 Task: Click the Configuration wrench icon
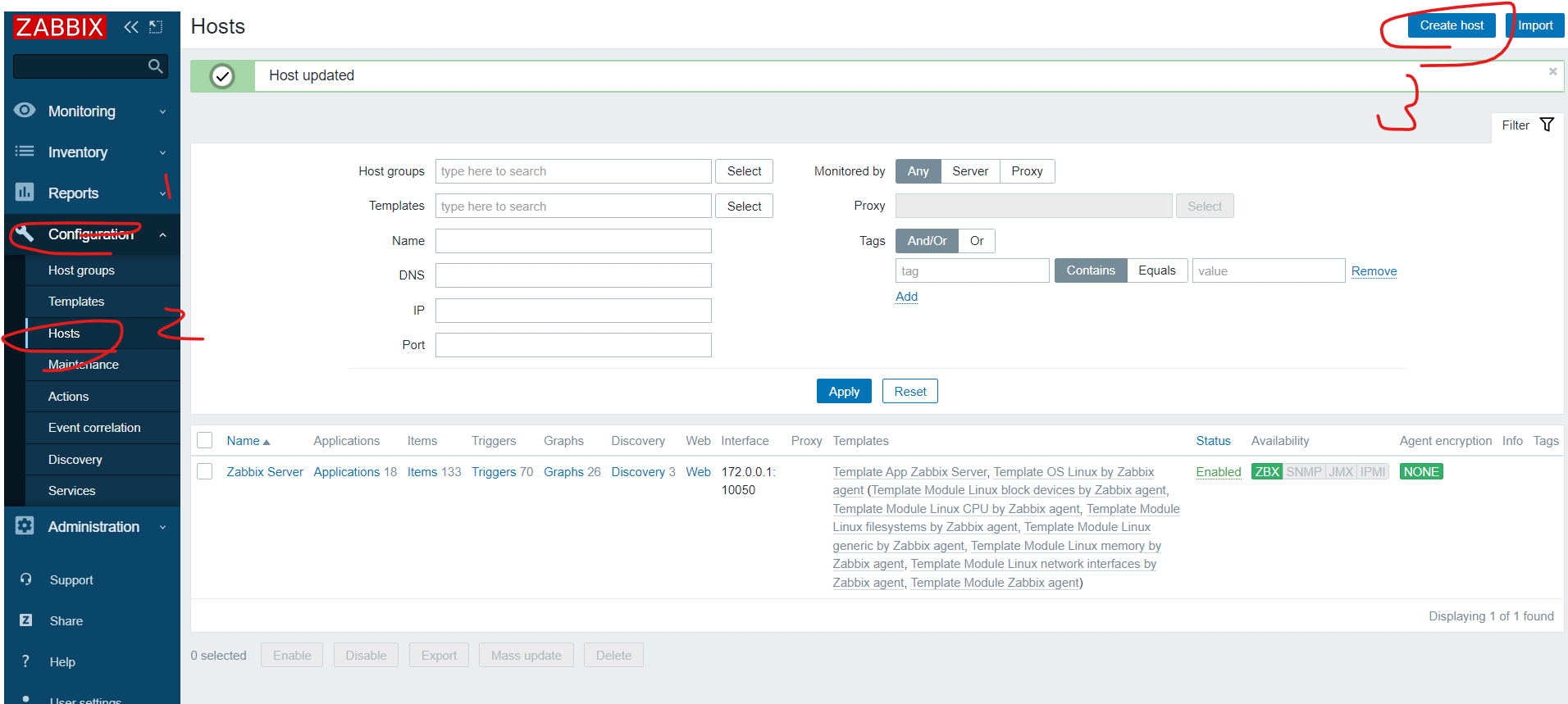tap(25, 234)
